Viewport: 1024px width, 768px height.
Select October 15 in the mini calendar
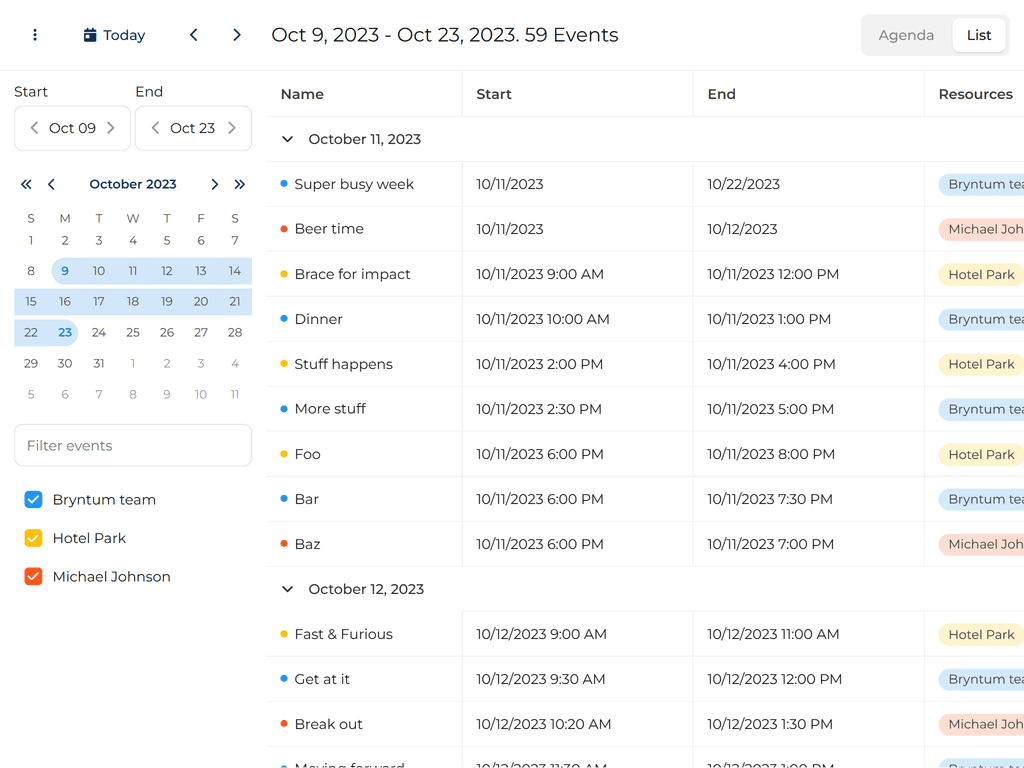point(31,301)
